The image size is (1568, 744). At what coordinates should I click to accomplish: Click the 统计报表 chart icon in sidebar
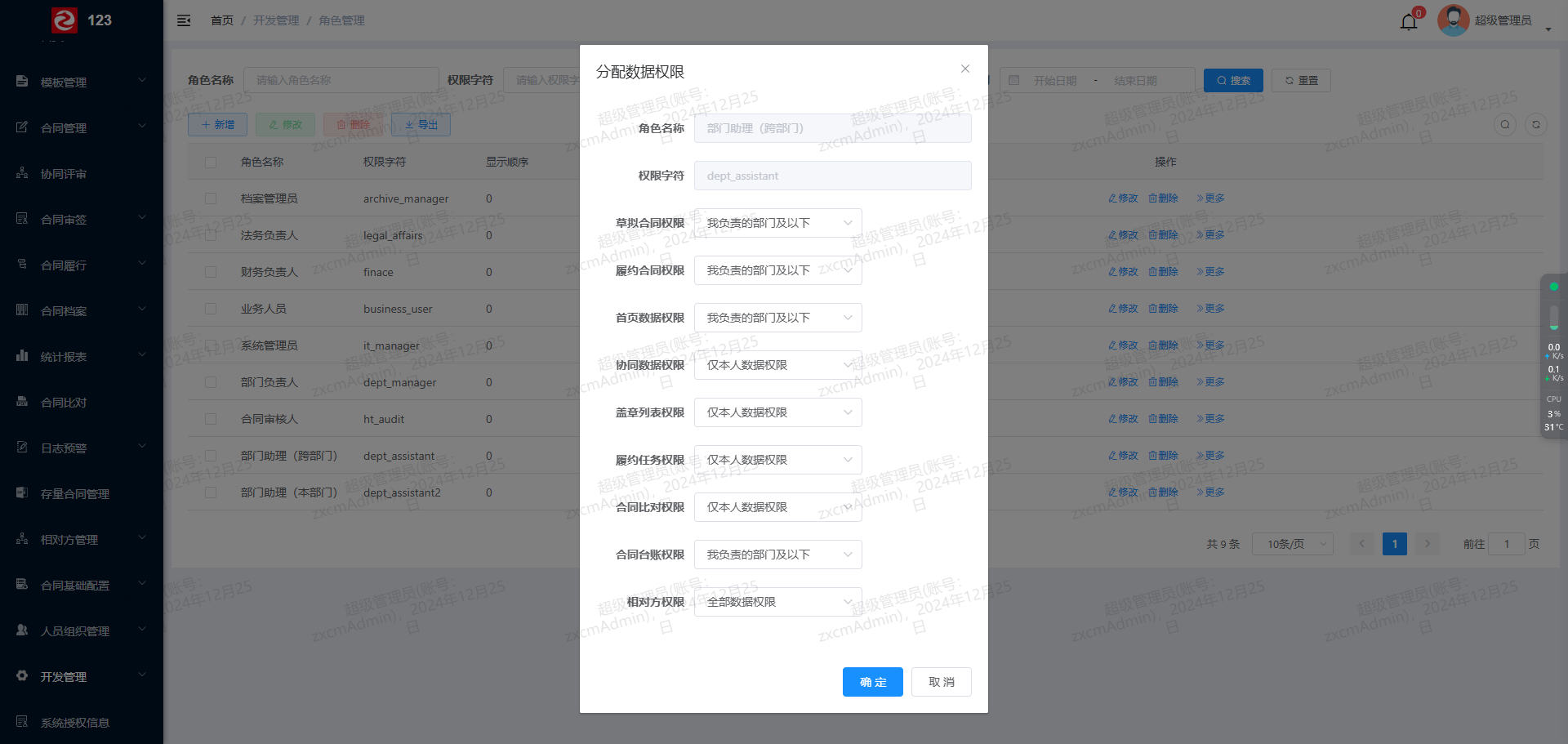(x=22, y=356)
